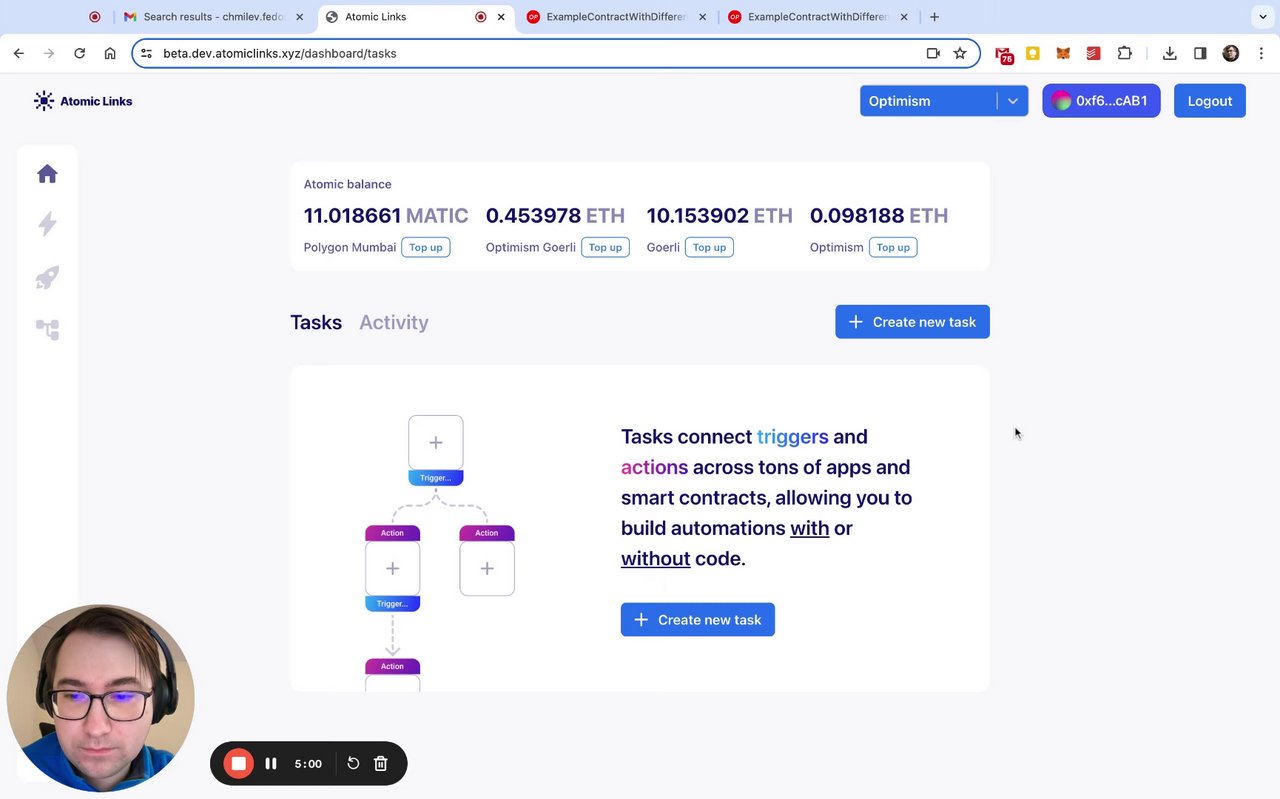The width and height of the screenshot is (1280, 799).
Task: Click the right Action plus box
Action: [x=487, y=568]
